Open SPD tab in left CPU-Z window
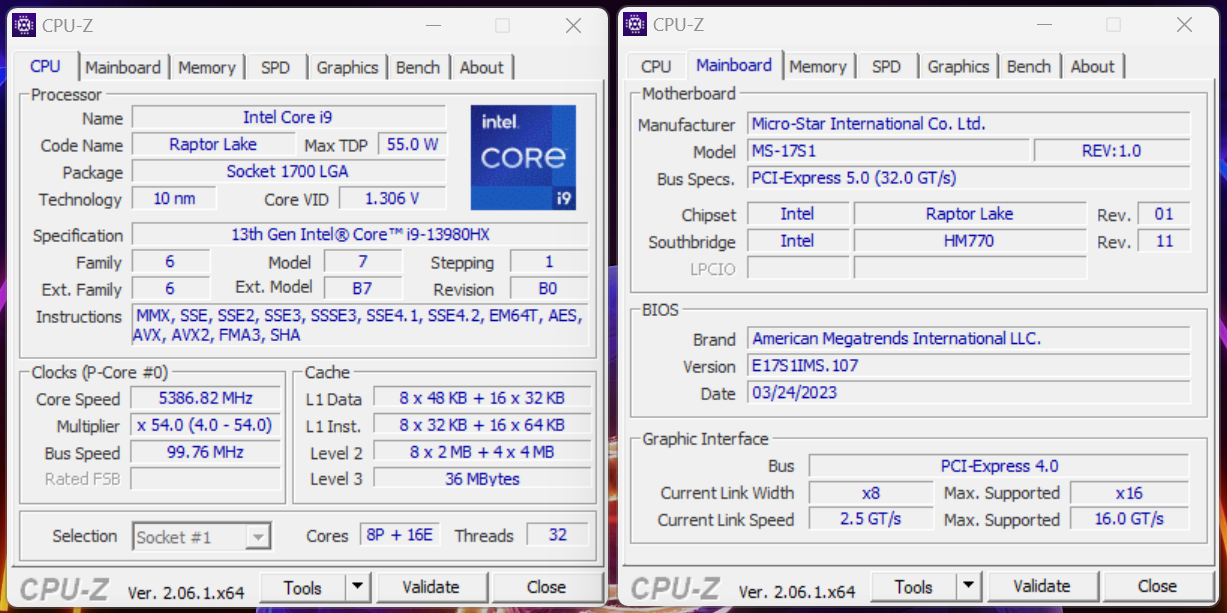Screen dimensions: 1227x613 tap(275, 67)
